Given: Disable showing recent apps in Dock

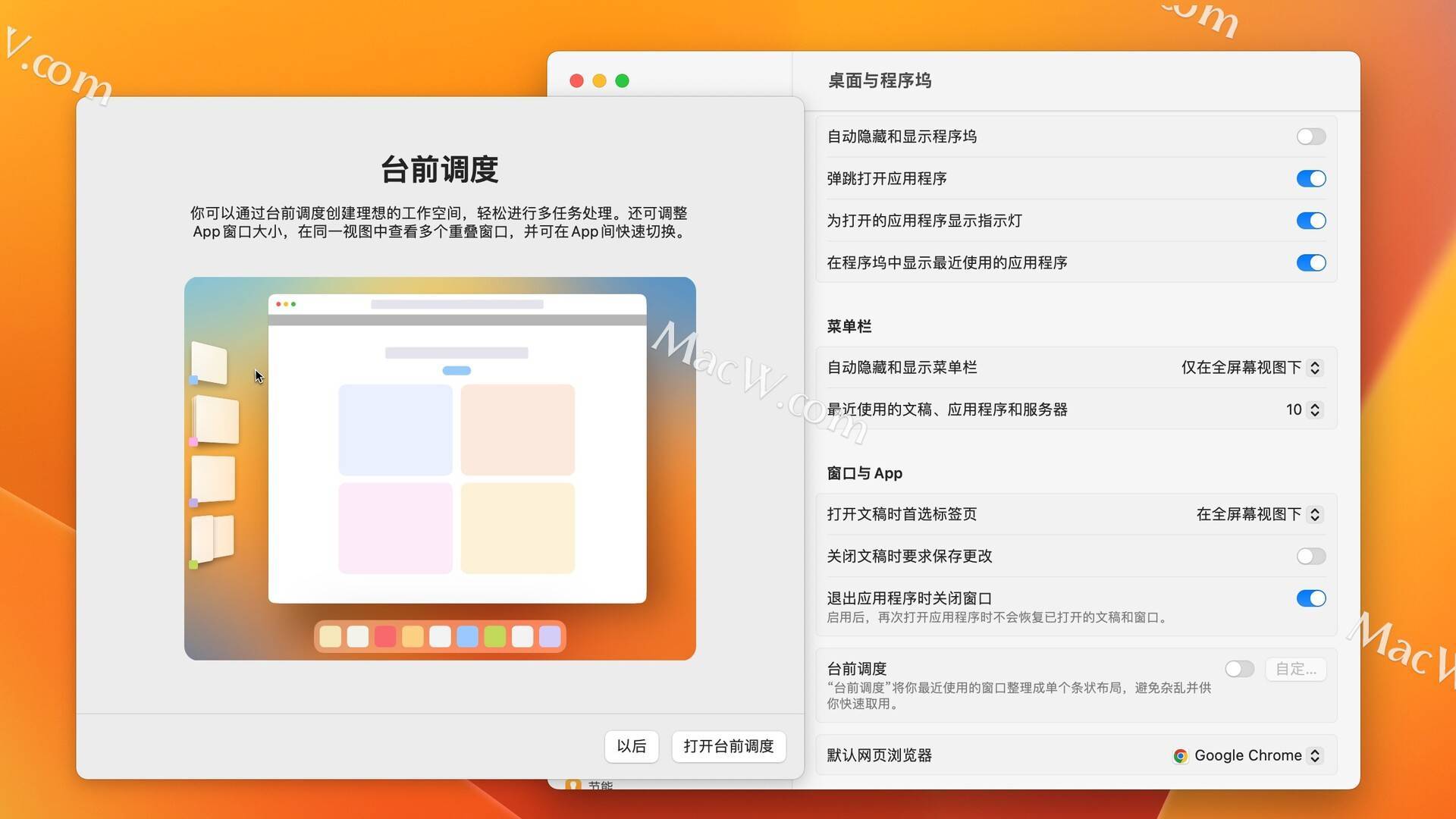Looking at the screenshot, I should click(x=1311, y=263).
